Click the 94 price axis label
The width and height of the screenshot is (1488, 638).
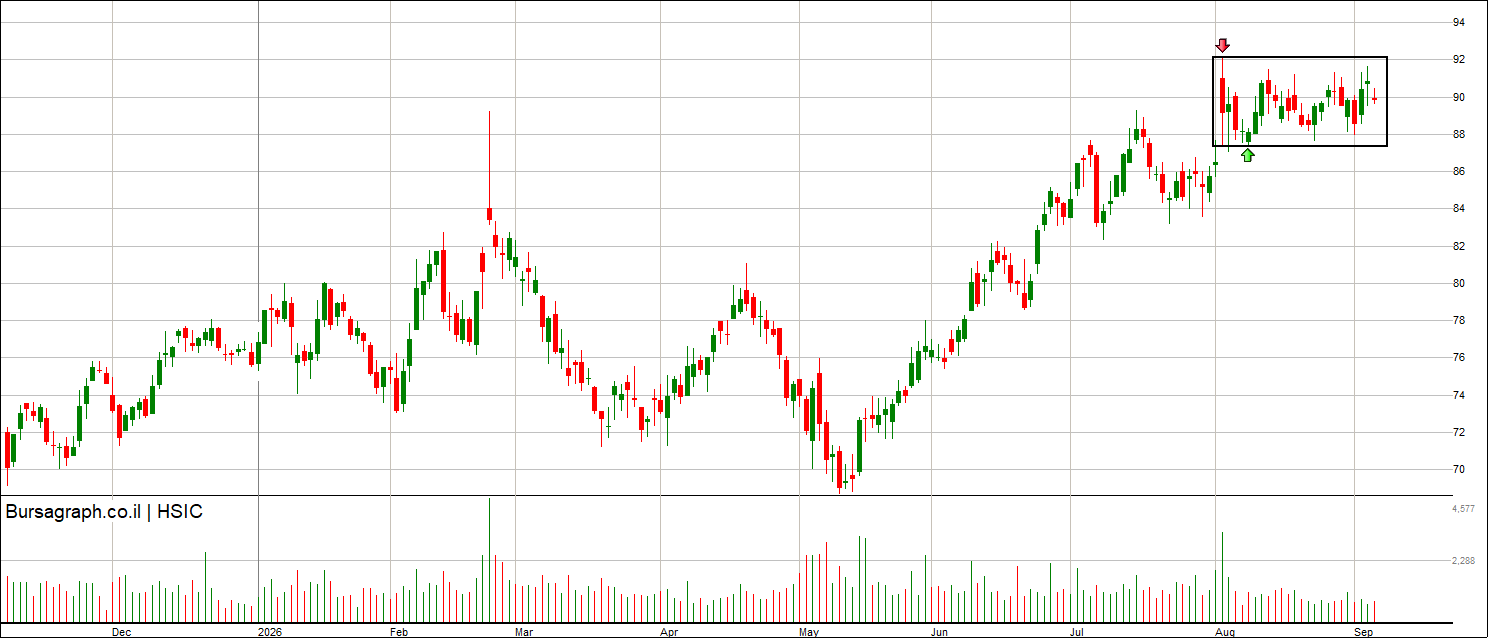click(x=1459, y=22)
